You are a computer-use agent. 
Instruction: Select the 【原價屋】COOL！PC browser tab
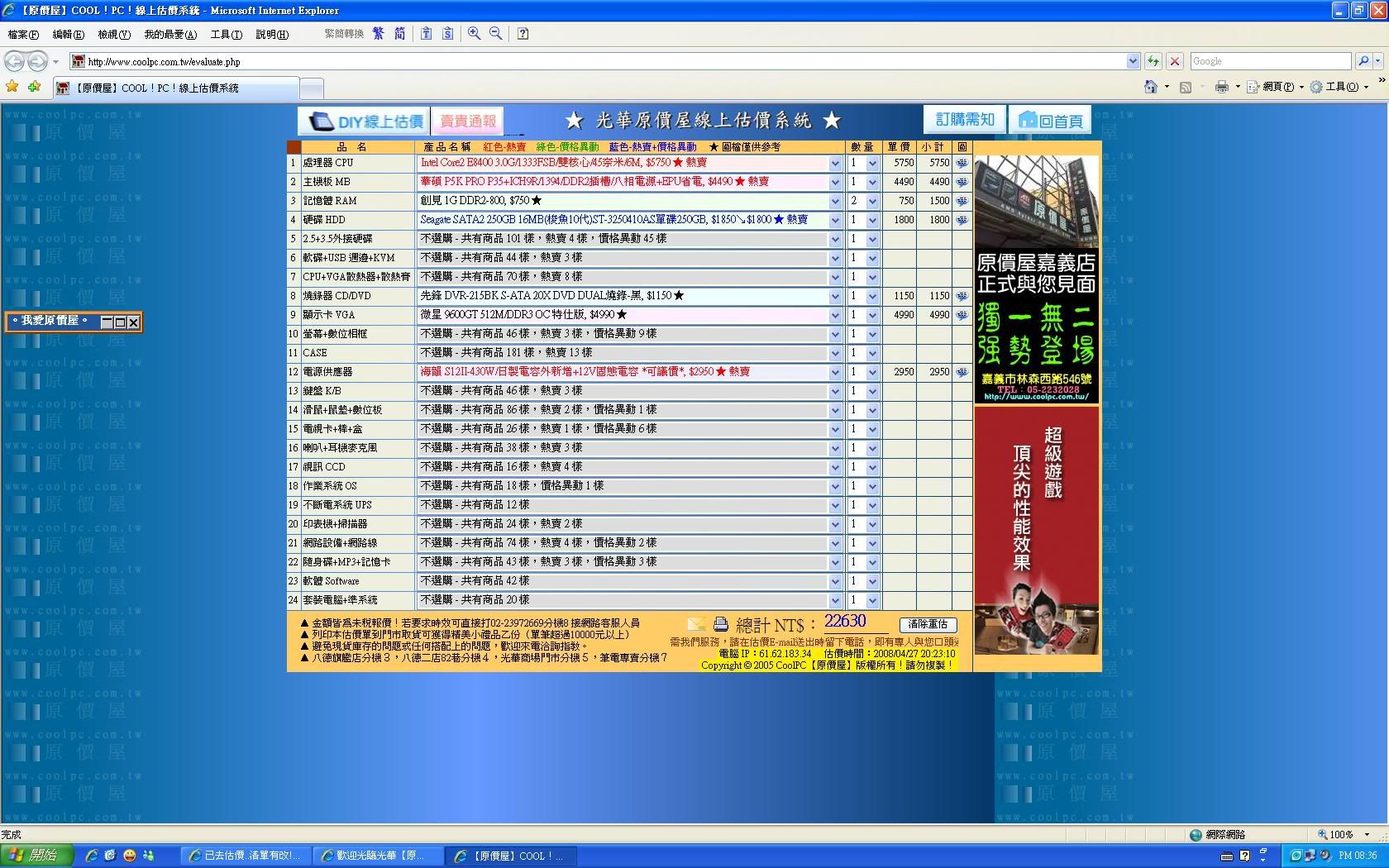(x=175, y=88)
